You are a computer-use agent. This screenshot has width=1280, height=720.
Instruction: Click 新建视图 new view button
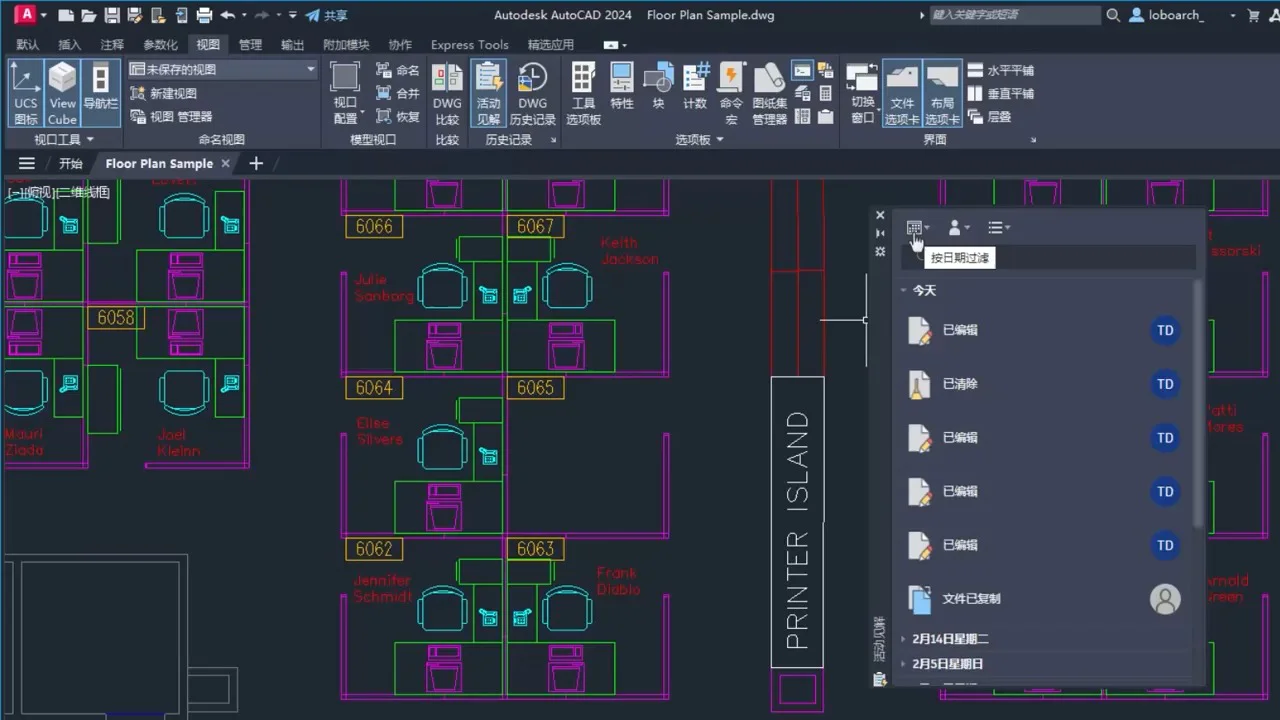[x=164, y=93]
